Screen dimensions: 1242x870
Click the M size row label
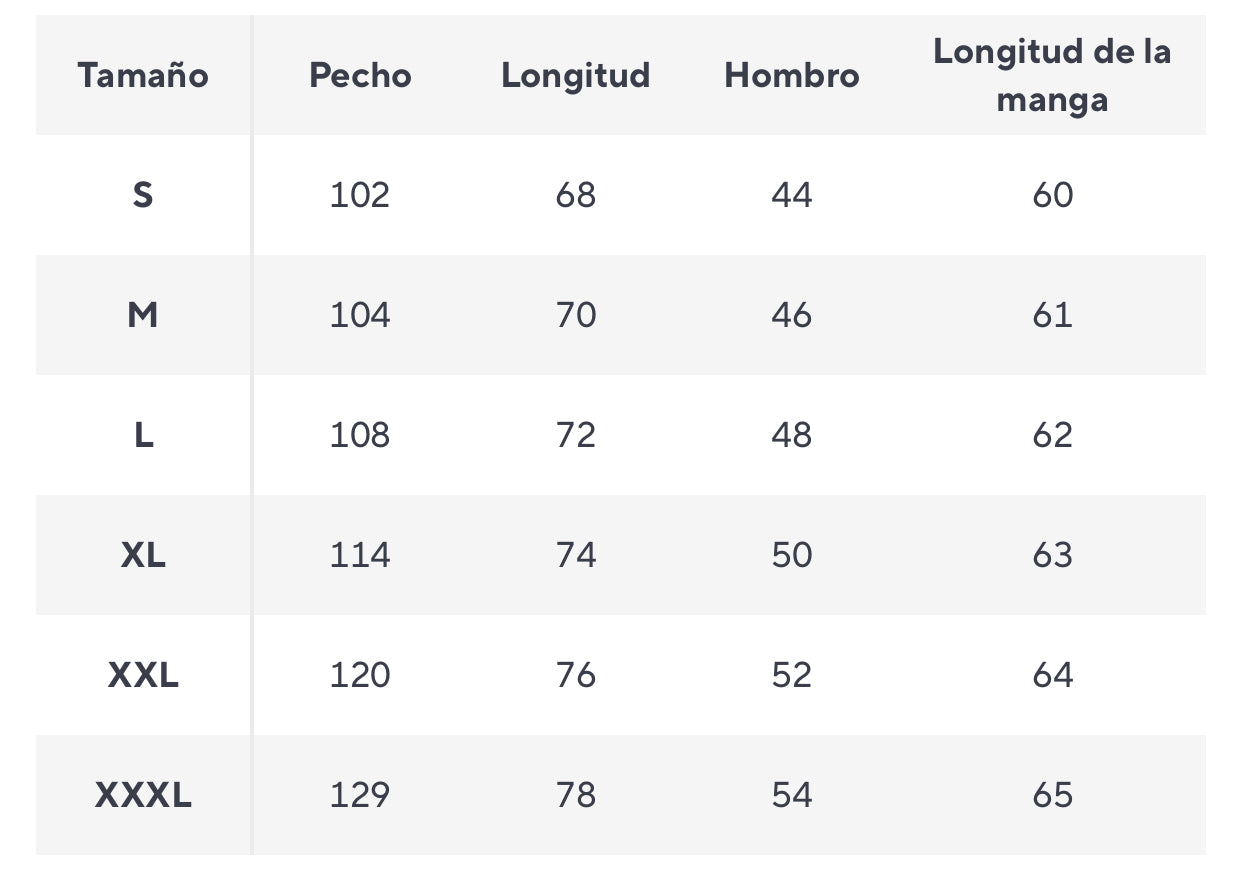(143, 315)
